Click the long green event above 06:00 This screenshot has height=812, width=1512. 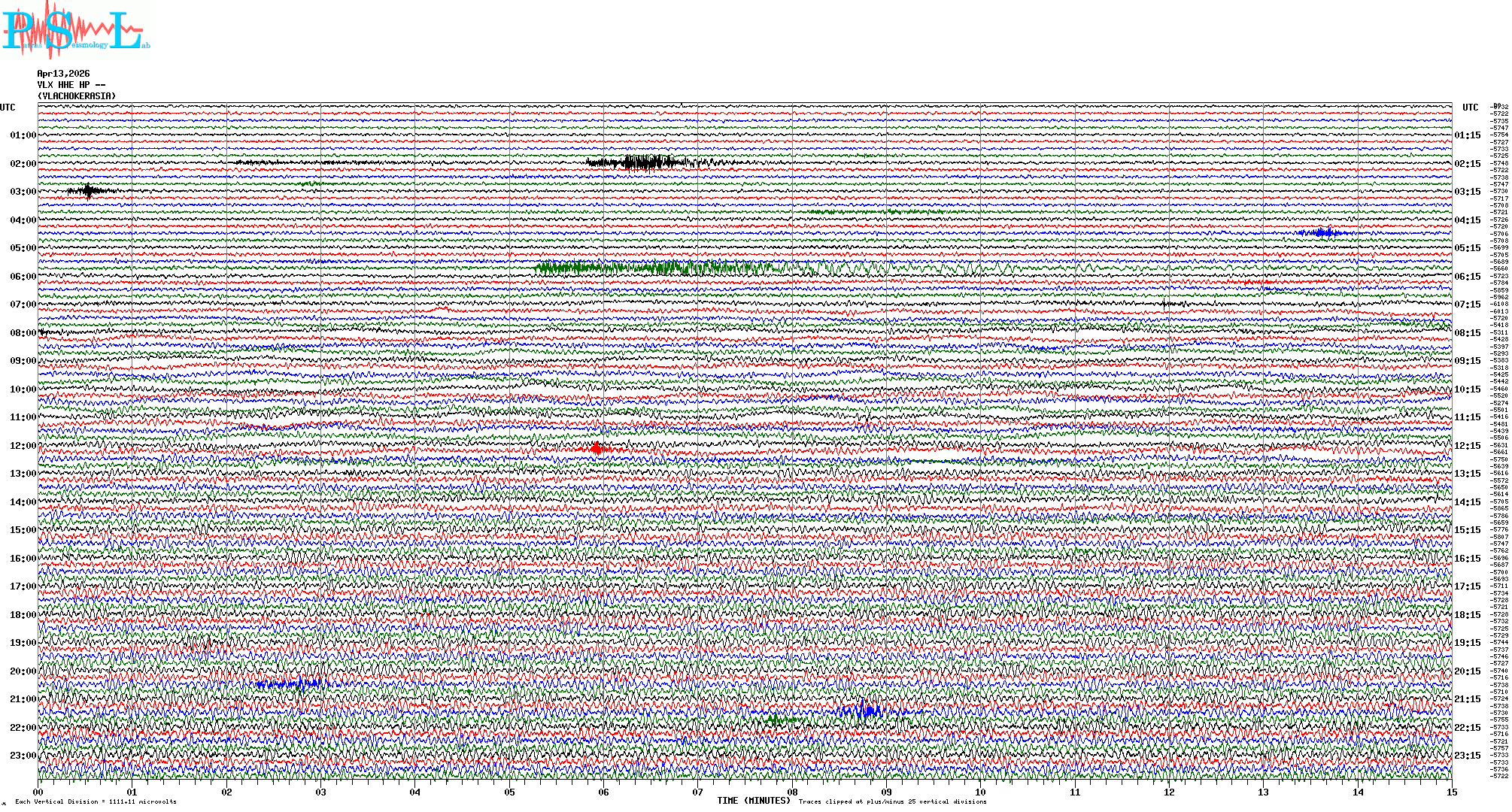coord(654,267)
